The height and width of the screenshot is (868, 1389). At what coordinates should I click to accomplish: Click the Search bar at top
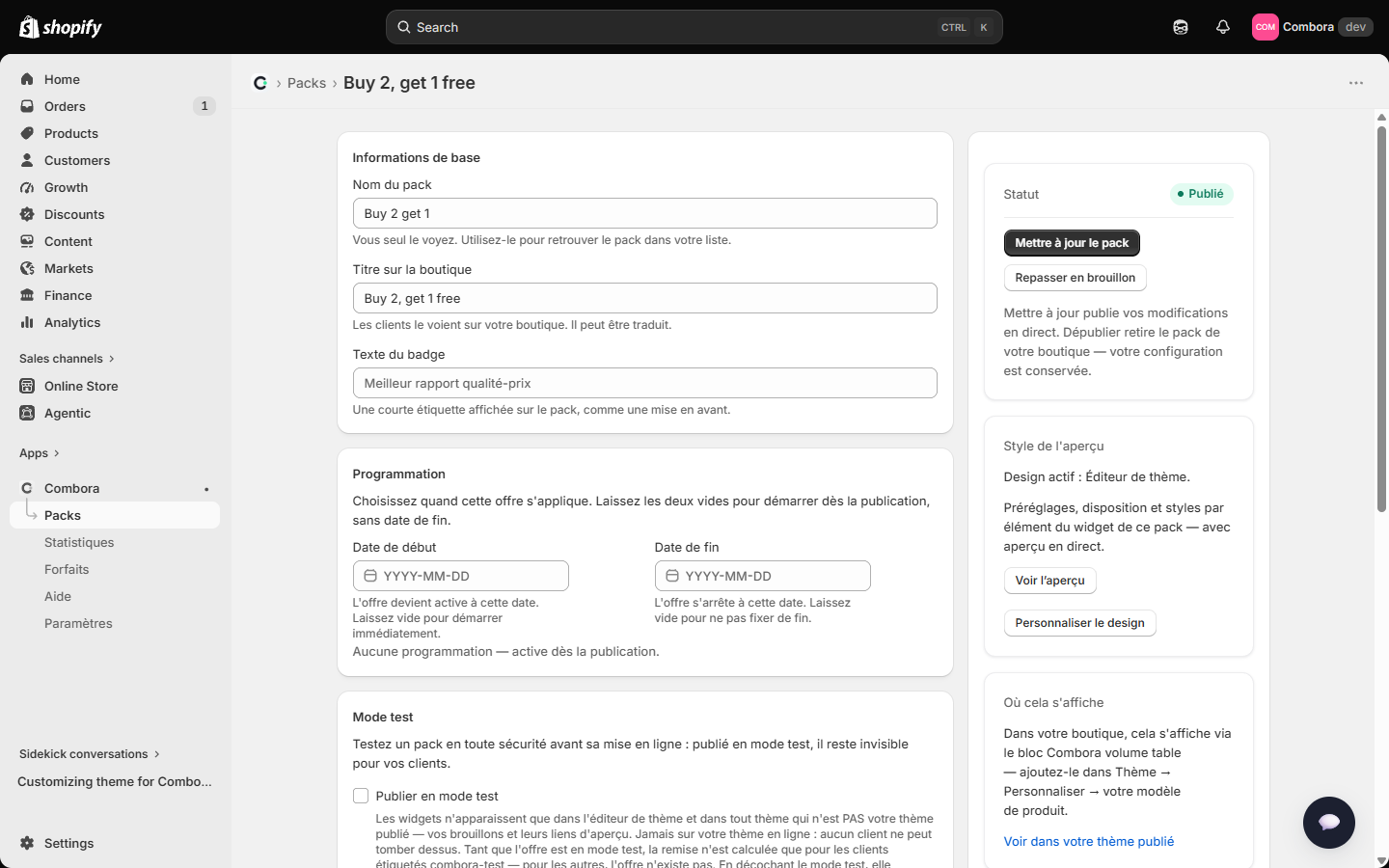point(694,27)
